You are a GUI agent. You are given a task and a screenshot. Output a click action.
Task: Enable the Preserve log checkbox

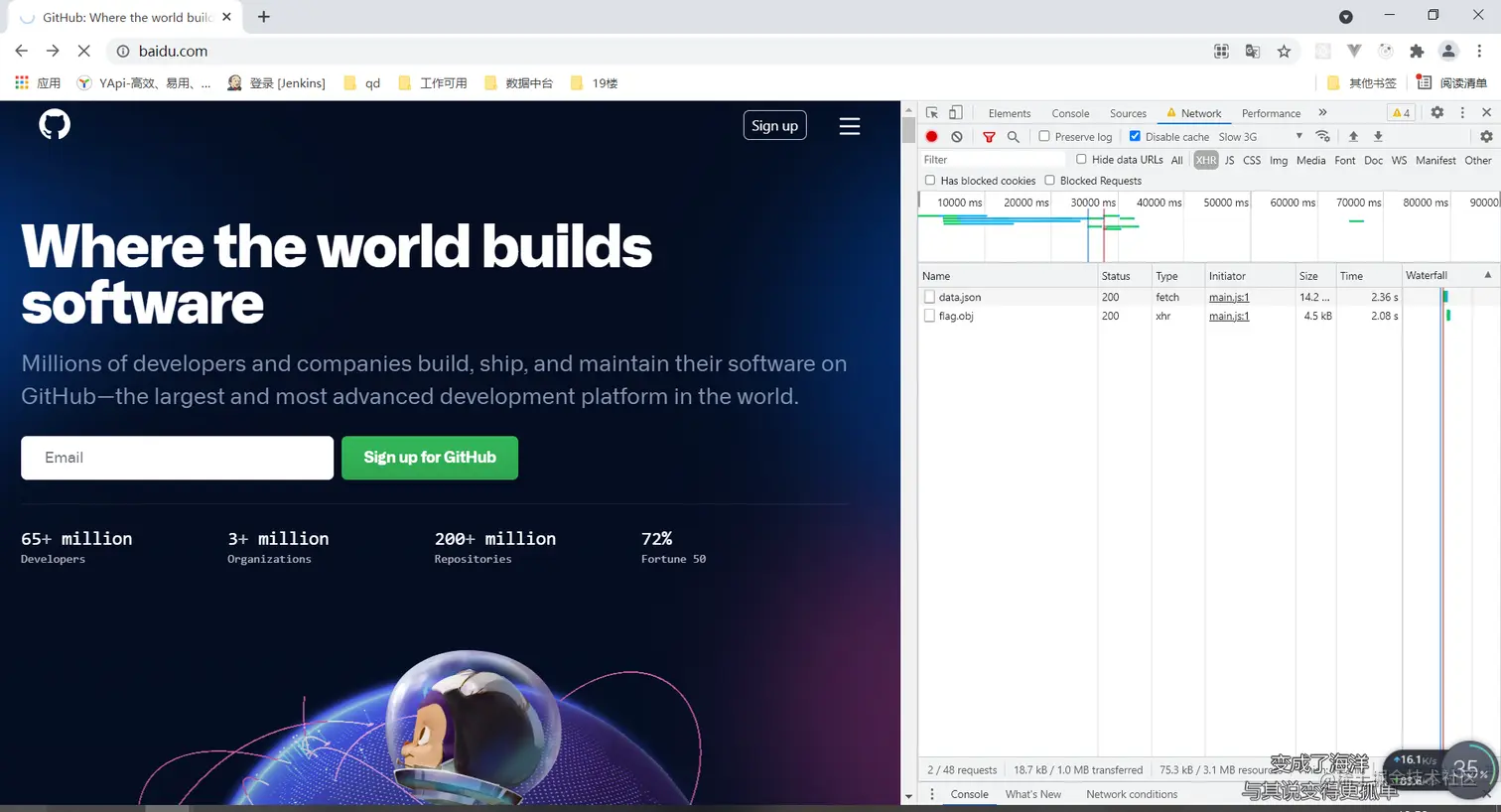pyautogui.click(x=1044, y=136)
